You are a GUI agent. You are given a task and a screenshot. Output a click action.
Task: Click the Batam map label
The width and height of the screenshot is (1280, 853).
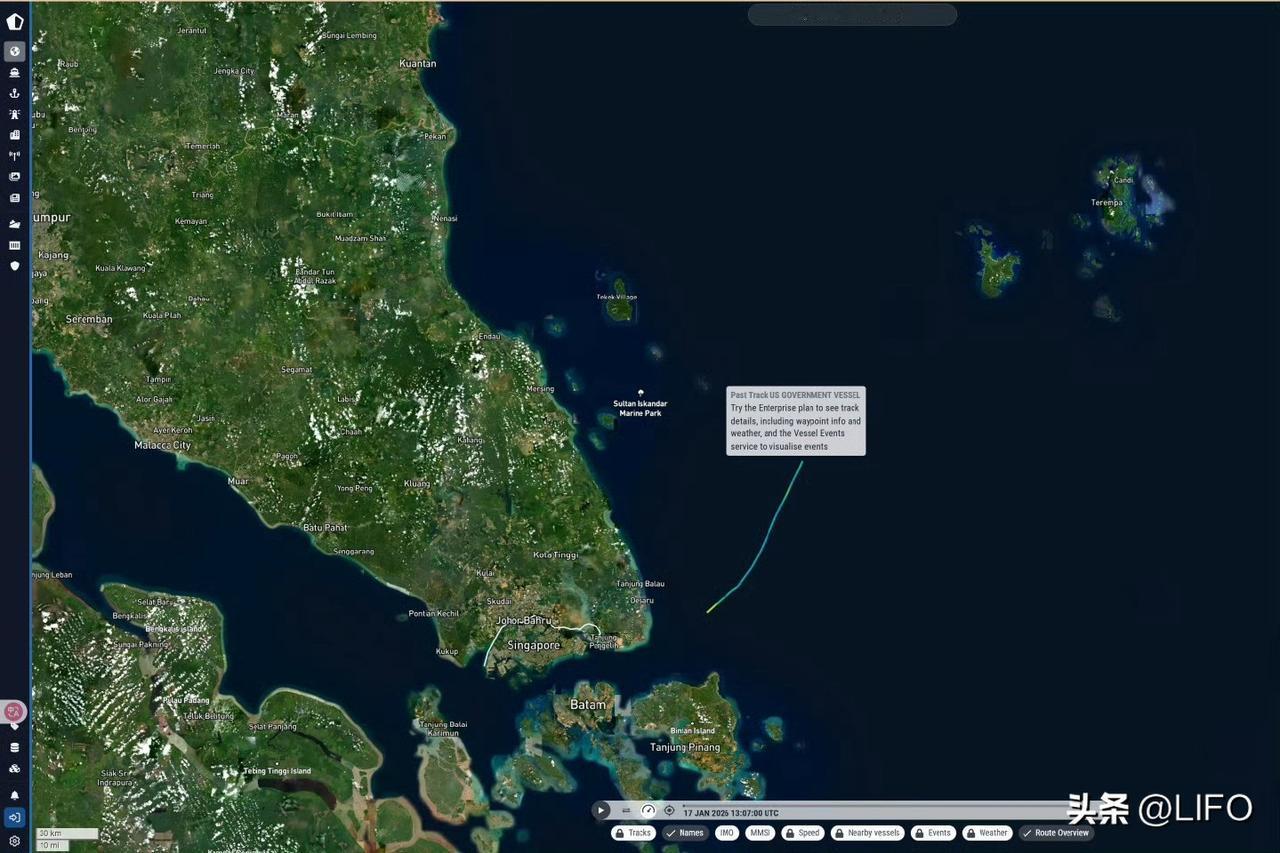coord(588,705)
